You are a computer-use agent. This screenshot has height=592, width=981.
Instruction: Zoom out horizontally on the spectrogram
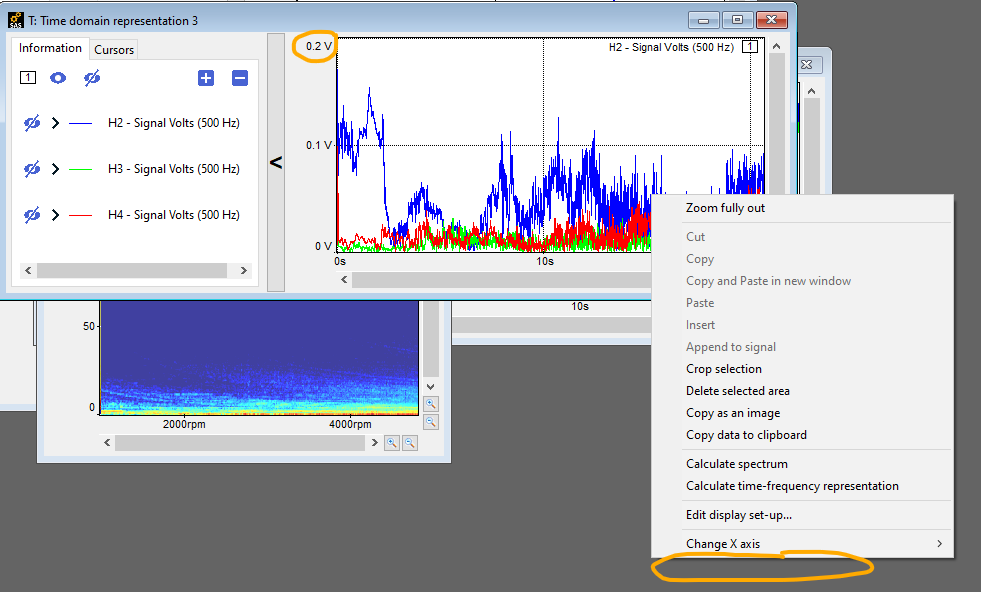coord(410,443)
